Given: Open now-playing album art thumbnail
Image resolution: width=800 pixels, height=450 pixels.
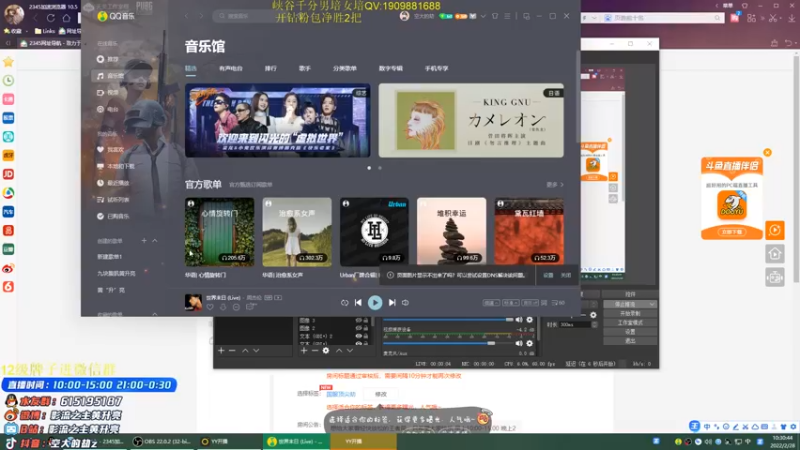Looking at the screenshot, I should [193, 302].
